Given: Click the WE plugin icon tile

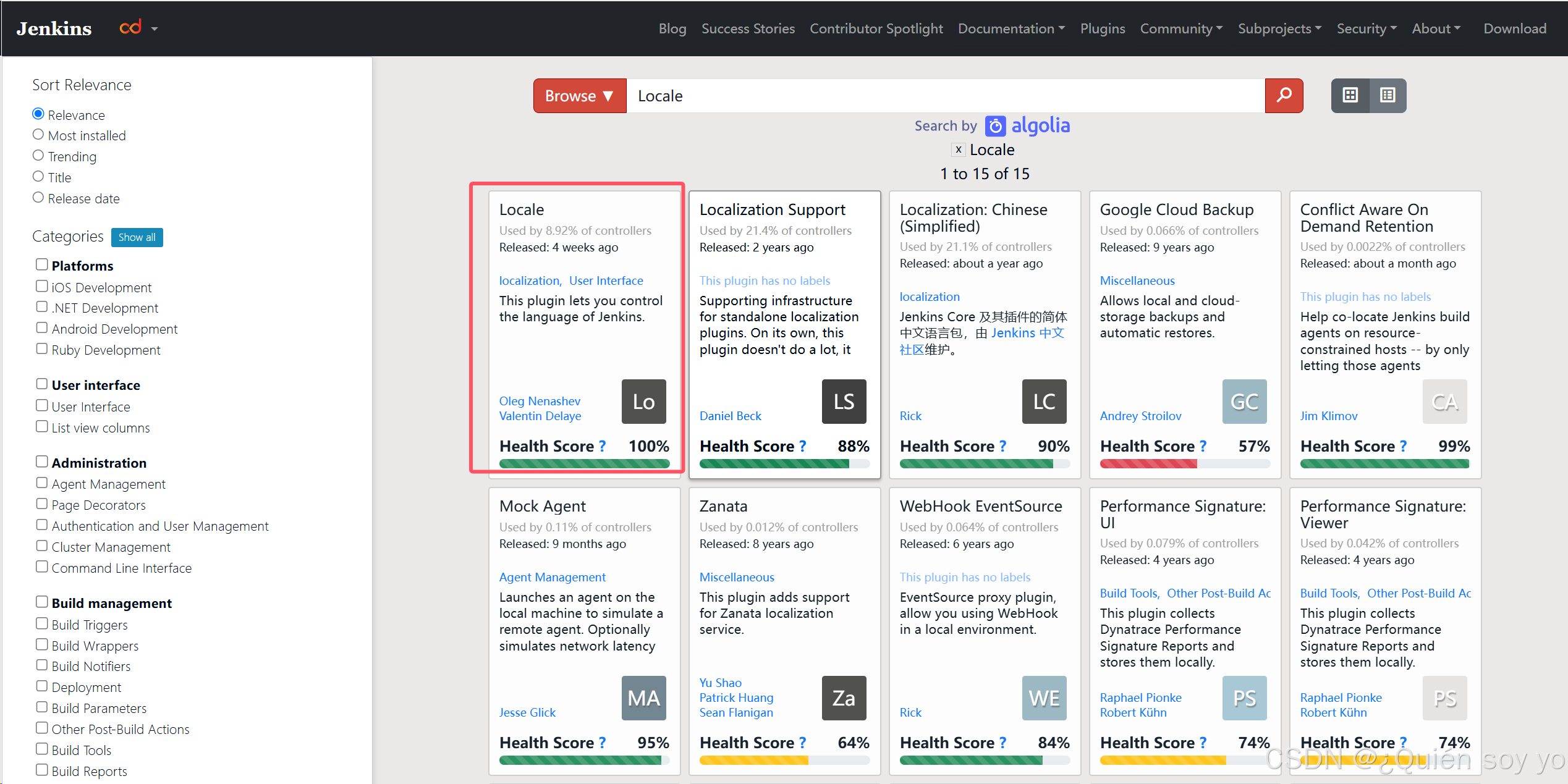Looking at the screenshot, I should pos(1044,698).
